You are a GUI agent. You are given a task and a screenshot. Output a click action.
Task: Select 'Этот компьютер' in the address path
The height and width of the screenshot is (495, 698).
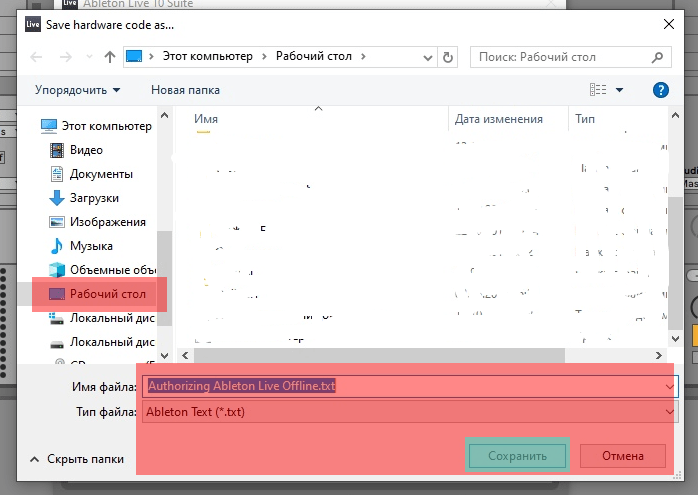tap(207, 56)
